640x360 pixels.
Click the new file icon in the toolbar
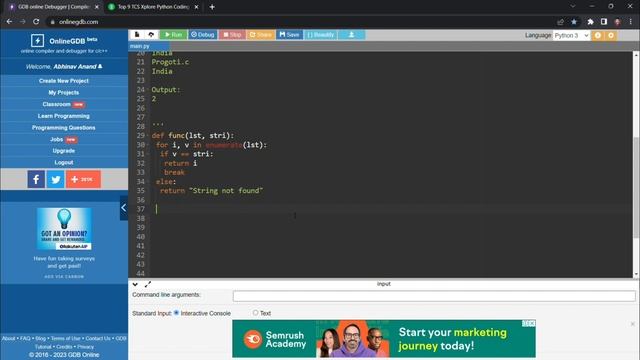coord(137,35)
